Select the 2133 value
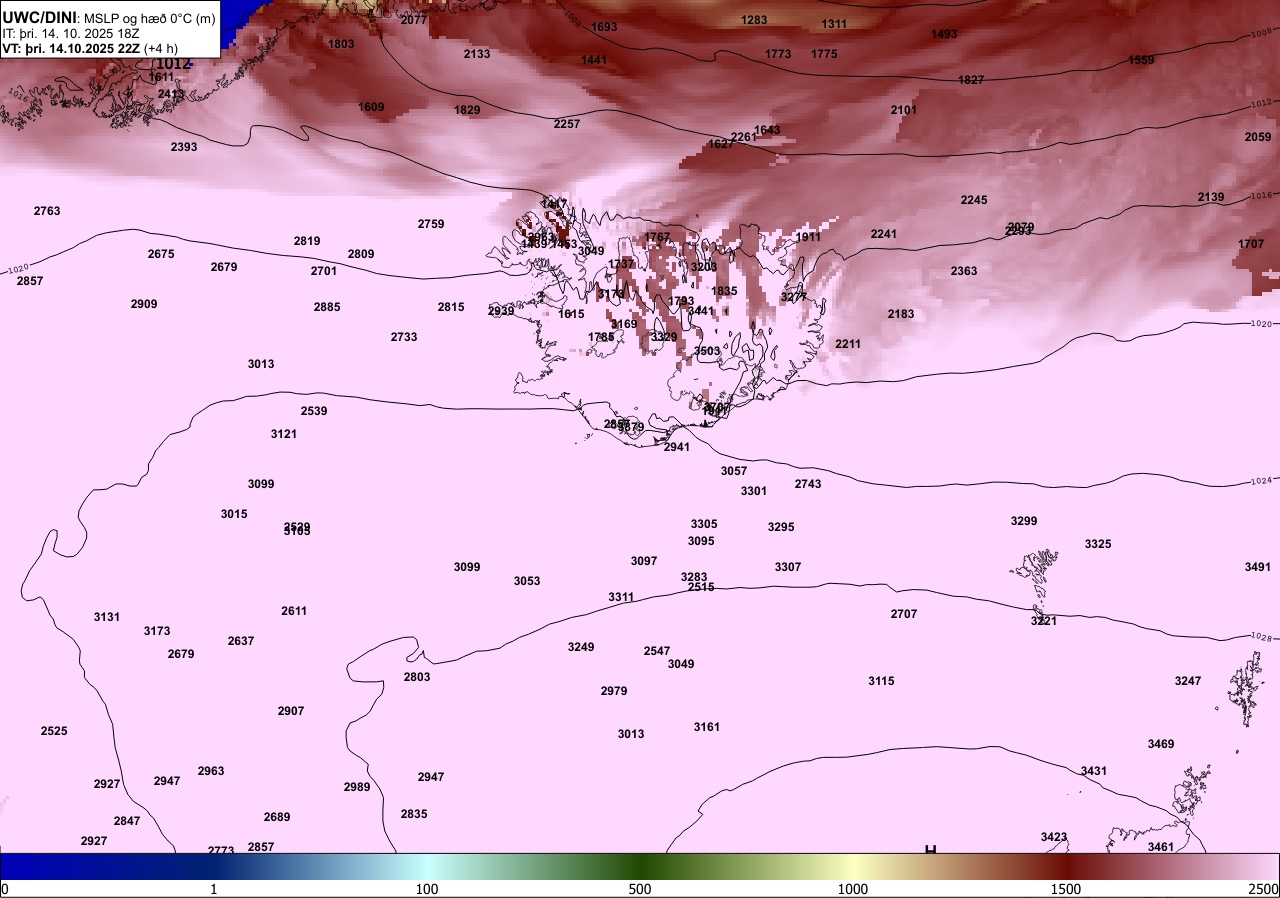1280x898 pixels. [477, 54]
